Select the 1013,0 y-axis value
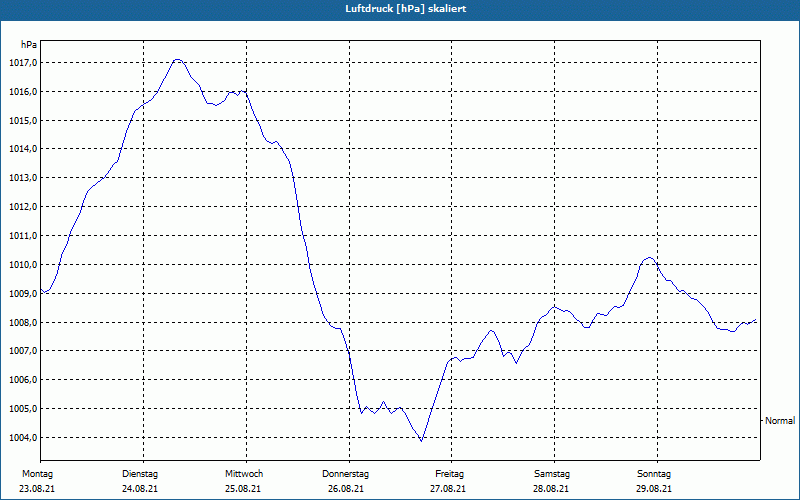The height and width of the screenshot is (500, 800). coord(23,178)
